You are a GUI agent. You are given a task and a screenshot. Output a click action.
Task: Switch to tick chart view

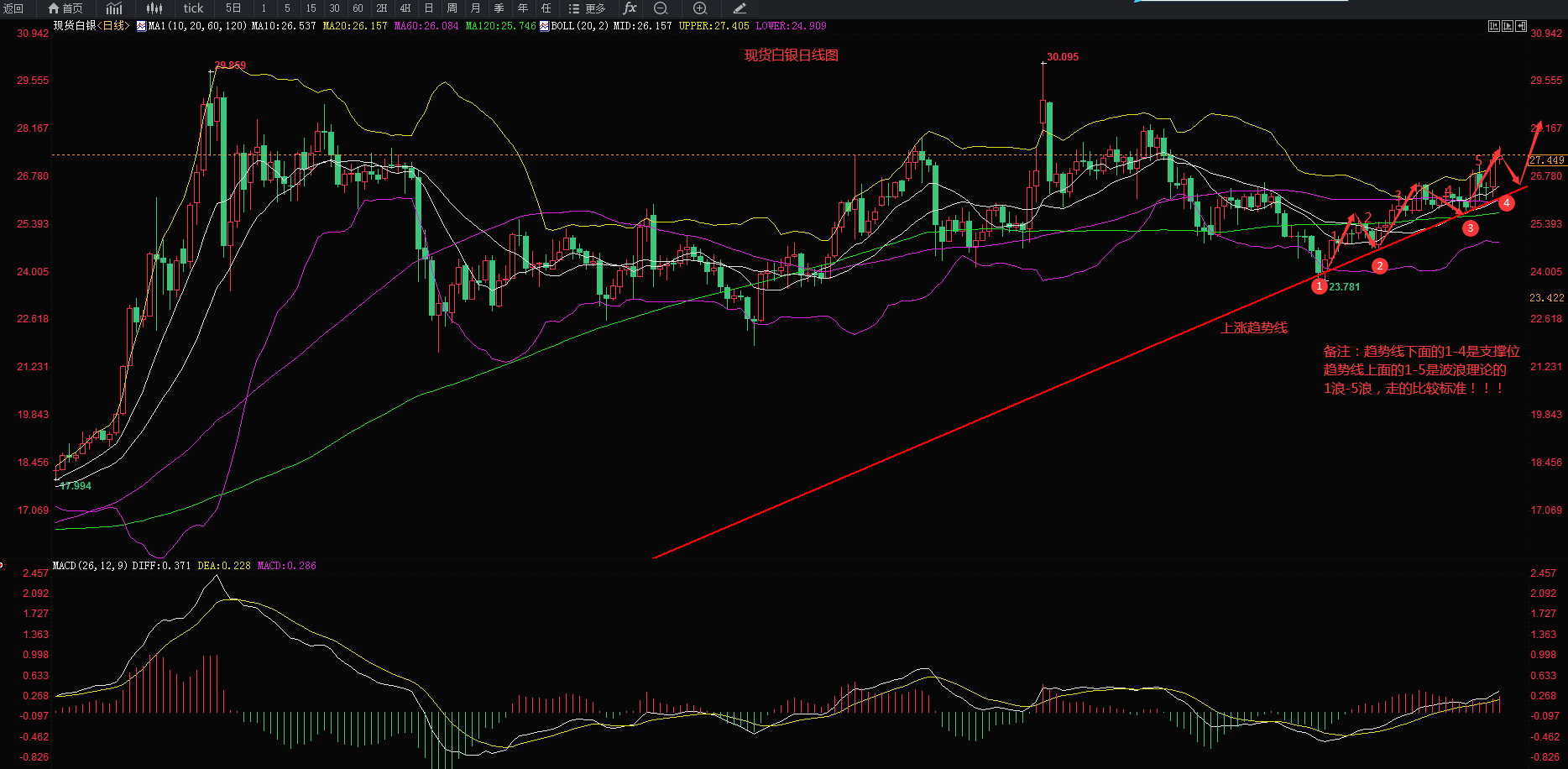point(193,8)
